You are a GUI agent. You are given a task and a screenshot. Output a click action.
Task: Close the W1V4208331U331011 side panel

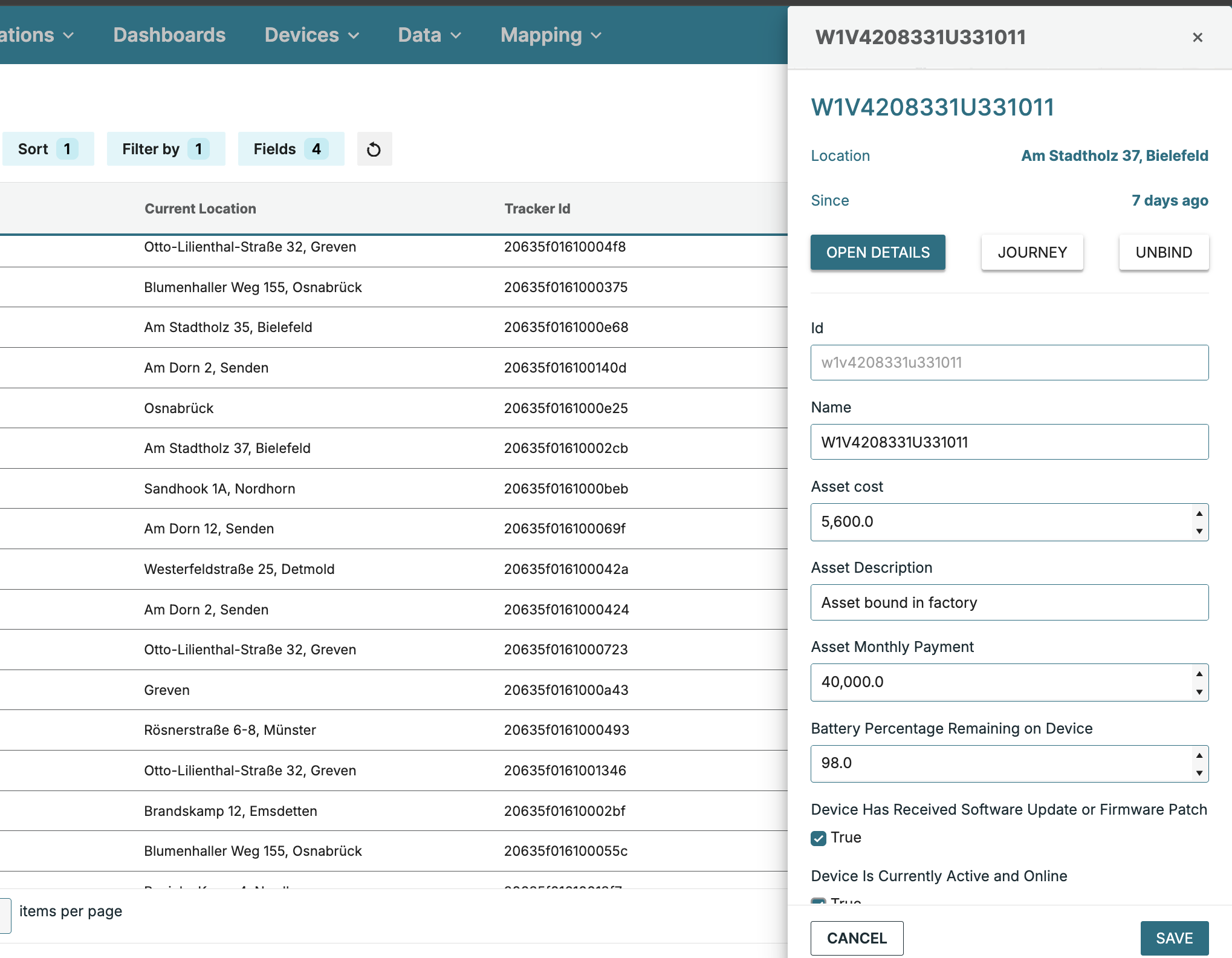tap(1197, 37)
